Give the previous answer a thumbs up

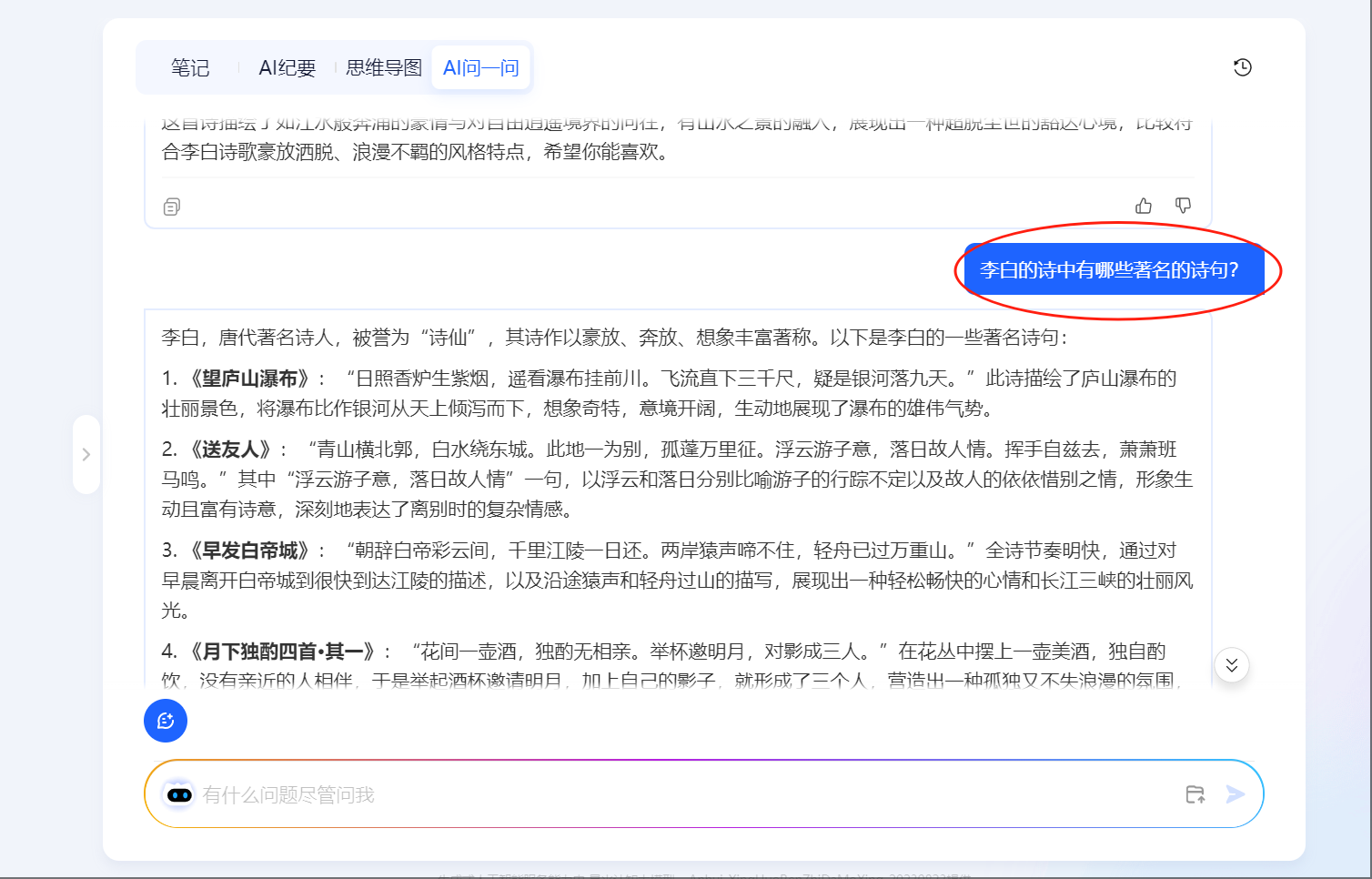tap(1144, 206)
